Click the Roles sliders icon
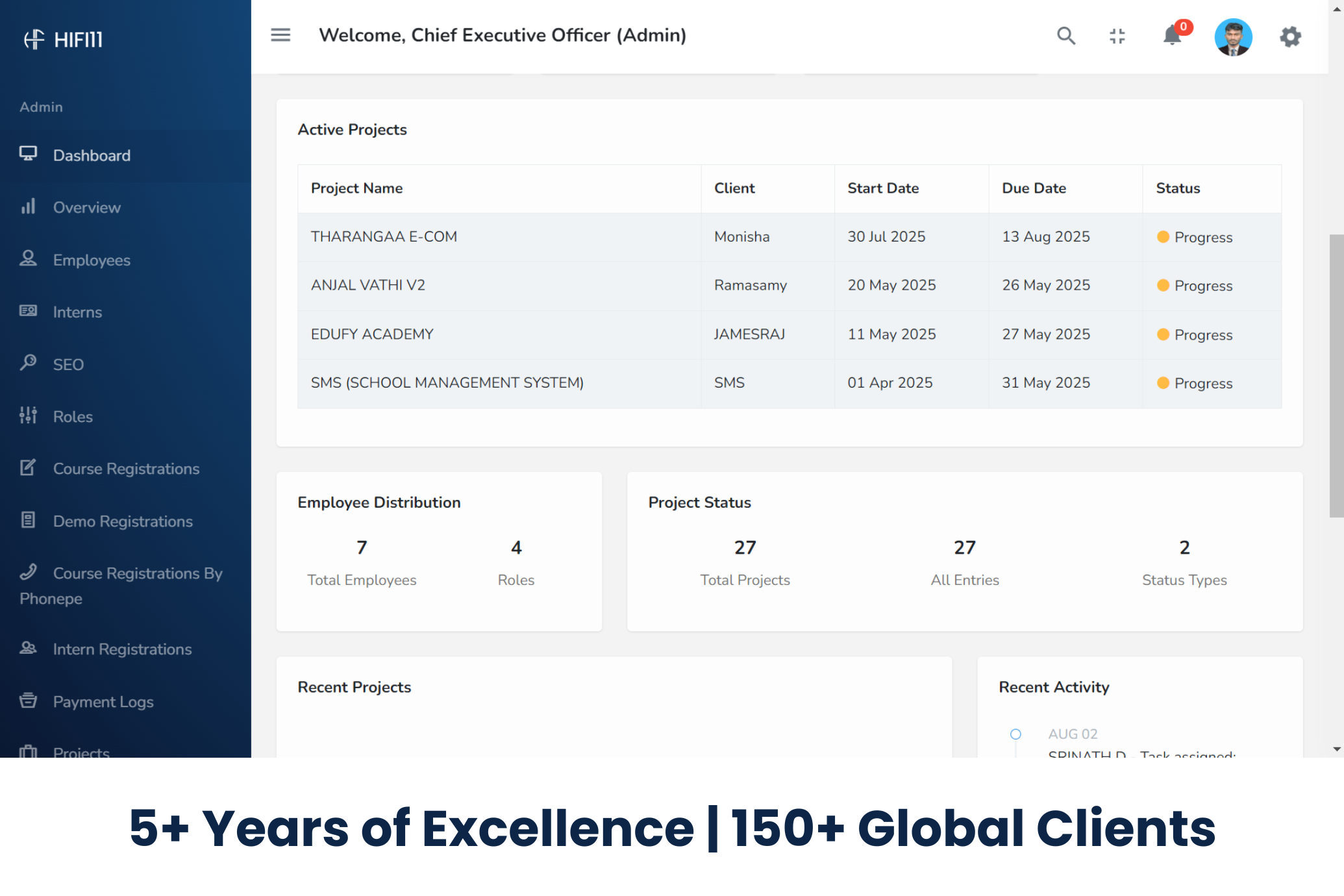 28,416
